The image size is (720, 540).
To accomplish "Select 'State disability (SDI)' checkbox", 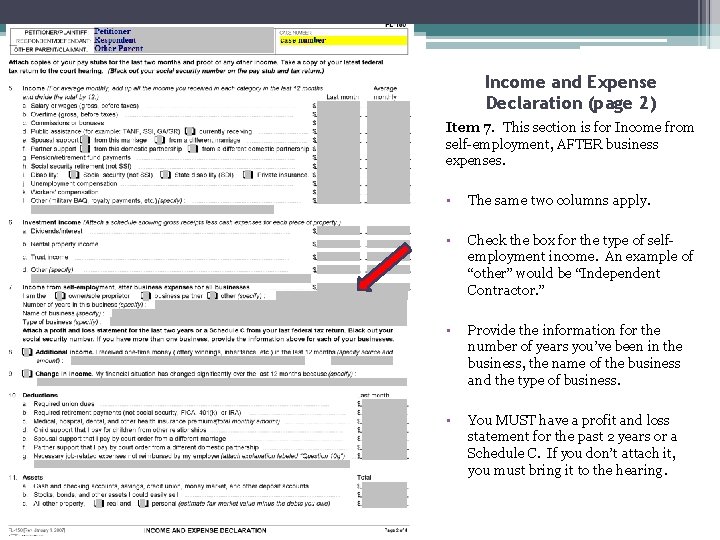I will point(165,174).
